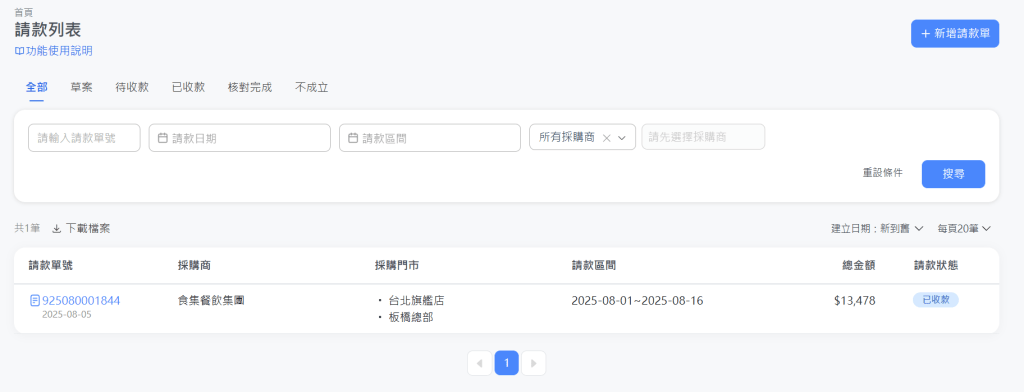Open request number 925080001844
This screenshot has height=392, width=1024.
[81, 301]
